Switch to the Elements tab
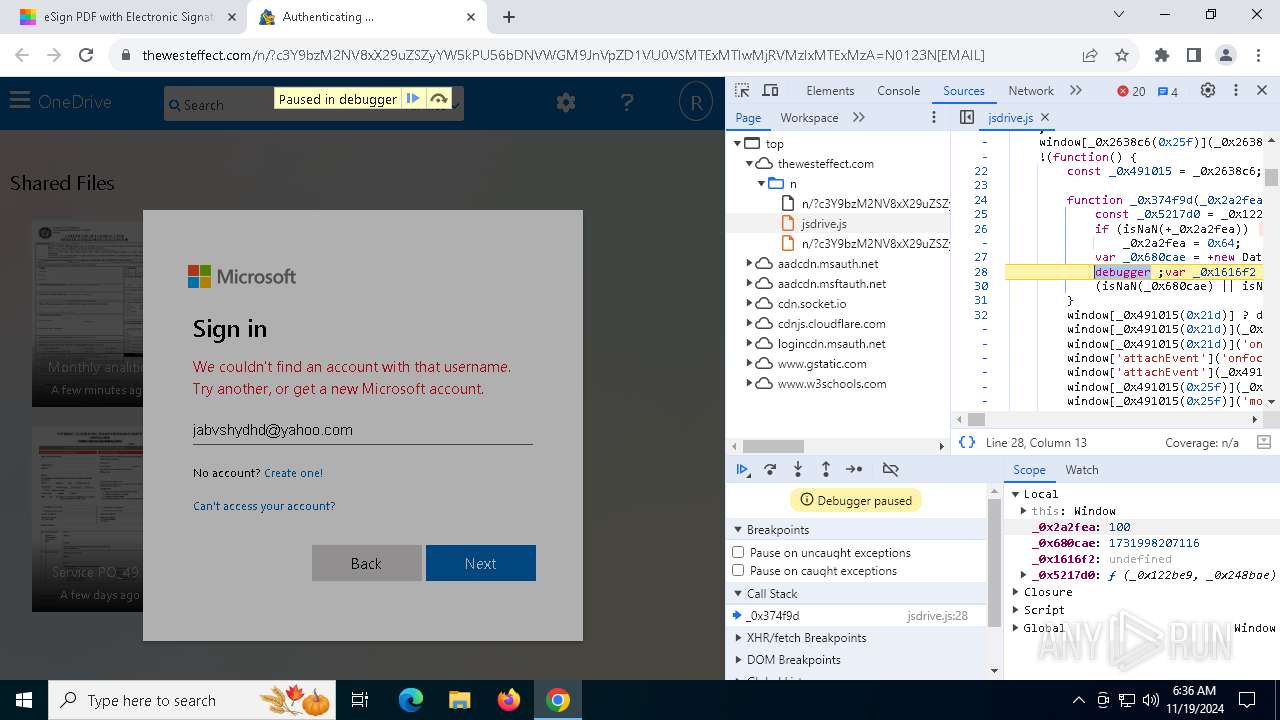 (830, 90)
